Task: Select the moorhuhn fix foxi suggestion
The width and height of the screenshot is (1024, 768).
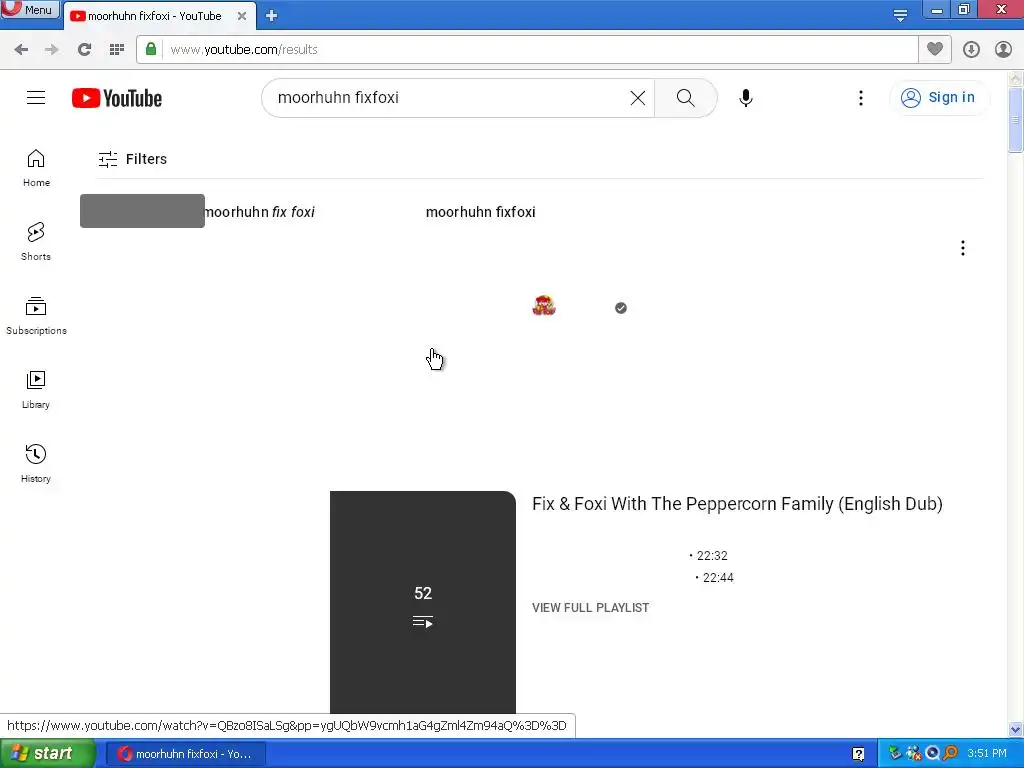Action: pyautogui.click(x=260, y=212)
